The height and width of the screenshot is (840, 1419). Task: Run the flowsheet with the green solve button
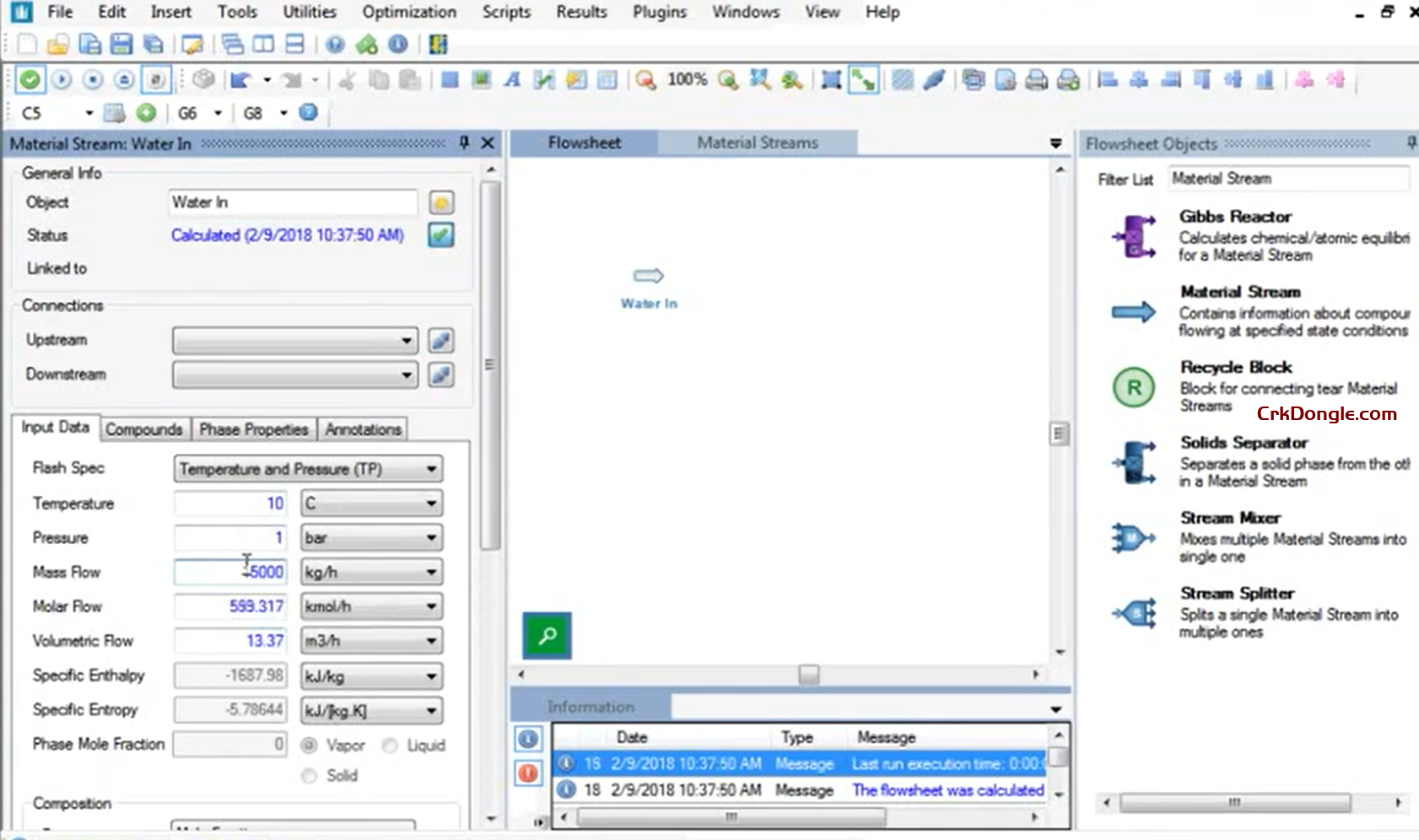tap(30, 79)
